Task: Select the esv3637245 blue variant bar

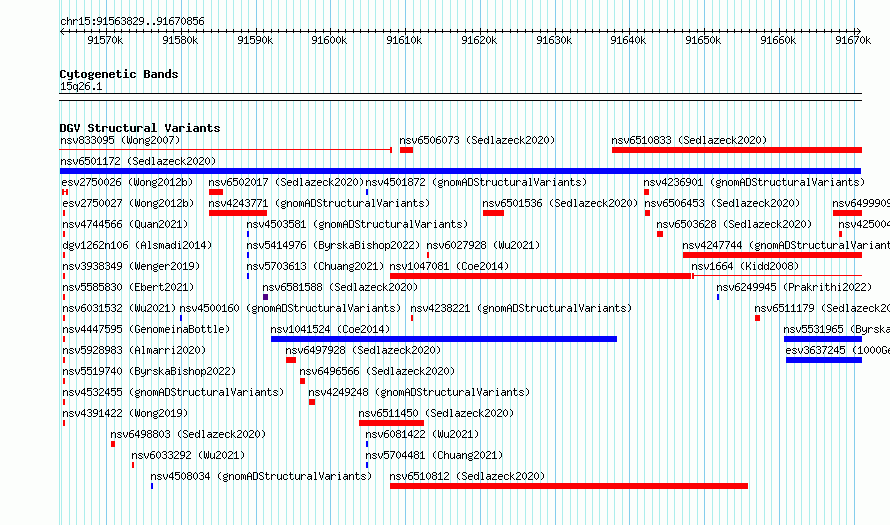Action: point(824,360)
